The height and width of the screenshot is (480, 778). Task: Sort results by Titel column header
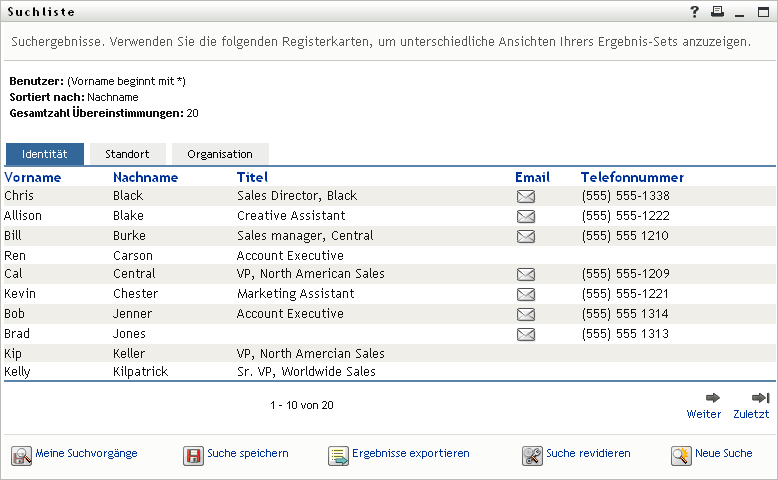coord(252,177)
